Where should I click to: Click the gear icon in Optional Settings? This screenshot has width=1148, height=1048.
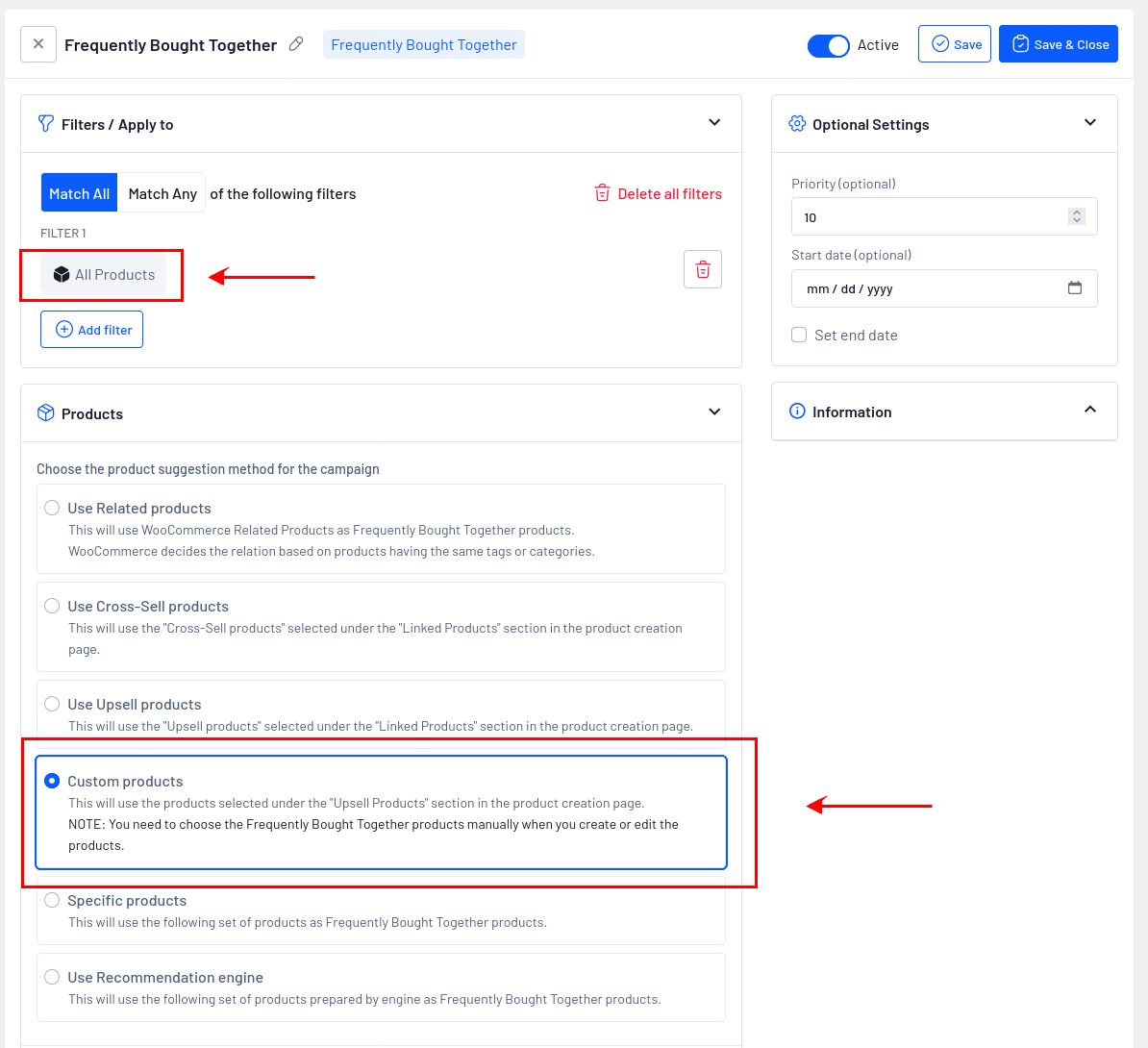click(797, 124)
